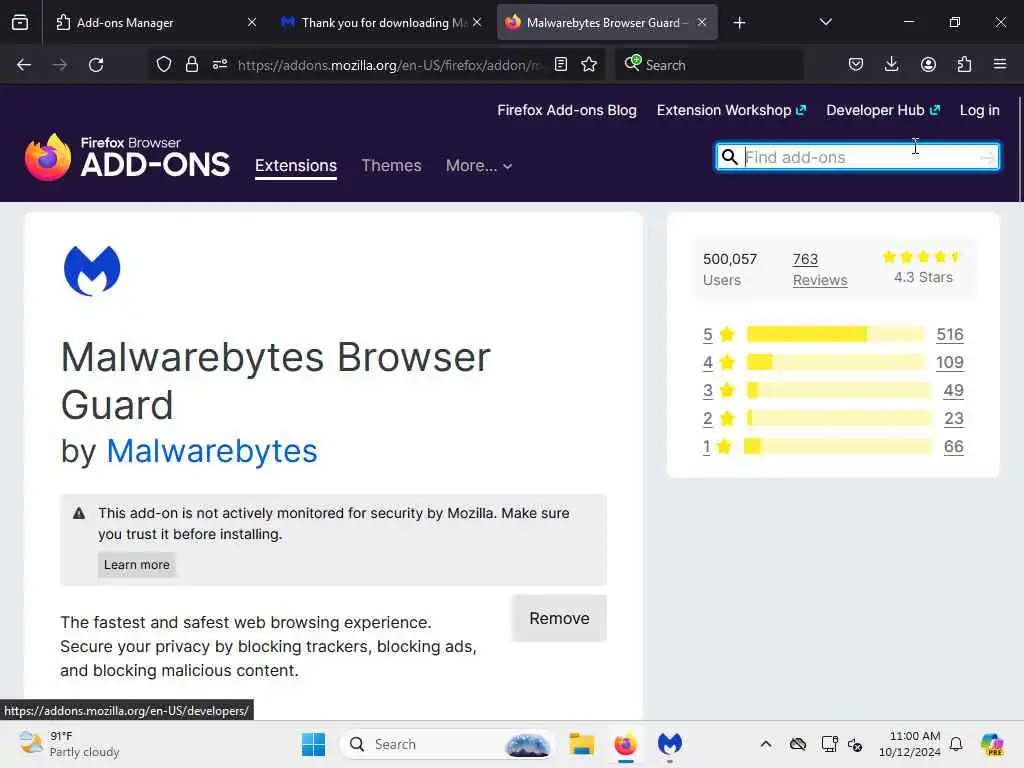Screen dimensions: 1024x768
Task: Open the Themes section
Action: point(391,166)
